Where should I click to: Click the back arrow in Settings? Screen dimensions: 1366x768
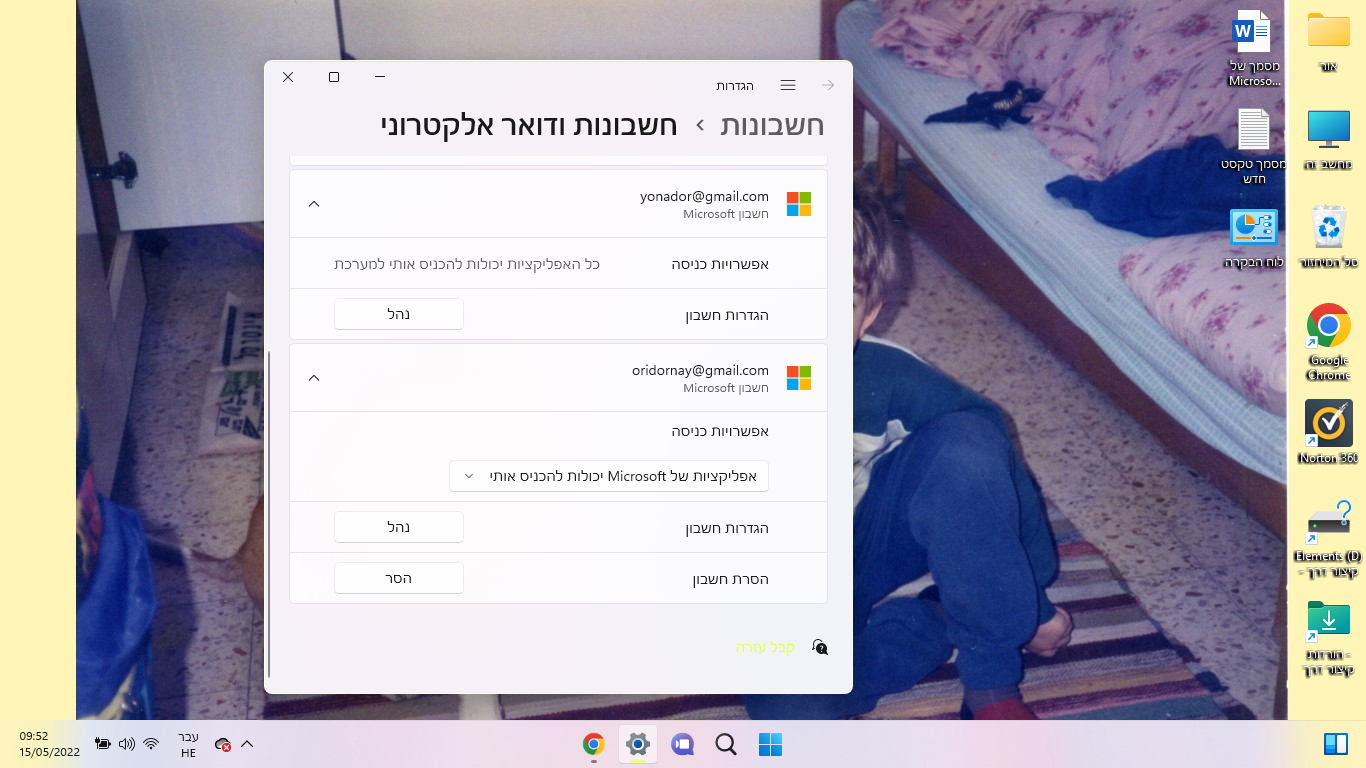click(828, 86)
